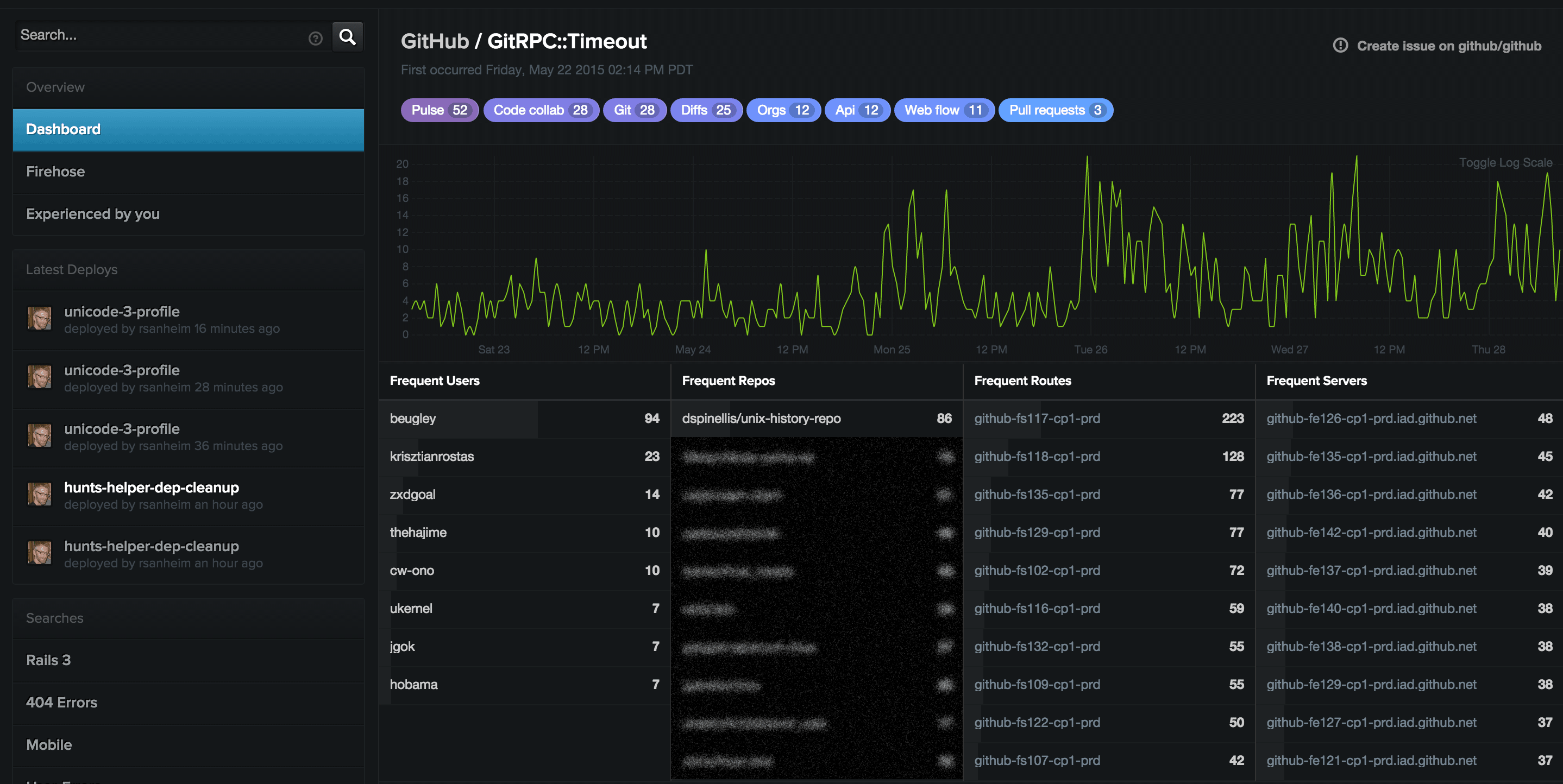Filter by the Pull requests 3 tag
1563x784 pixels.
coord(1054,110)
